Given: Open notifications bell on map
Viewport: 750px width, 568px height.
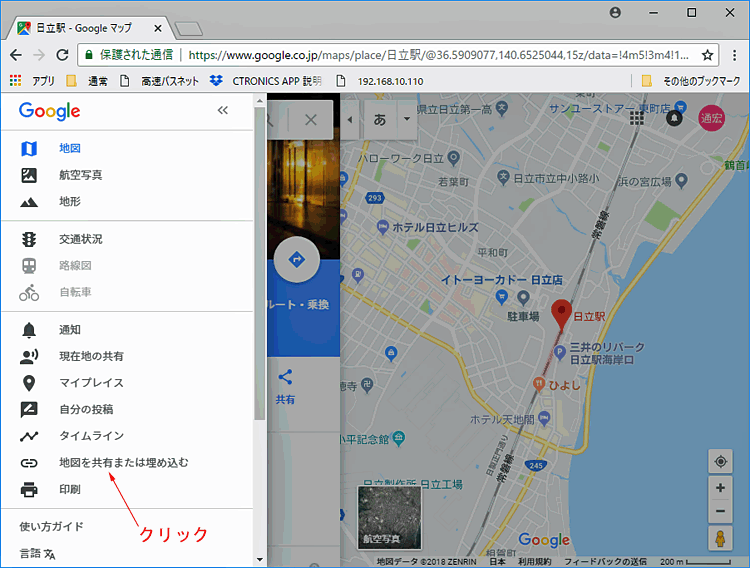Looking at the screenshot, I should pyautogui.click(x=674, y=118).
